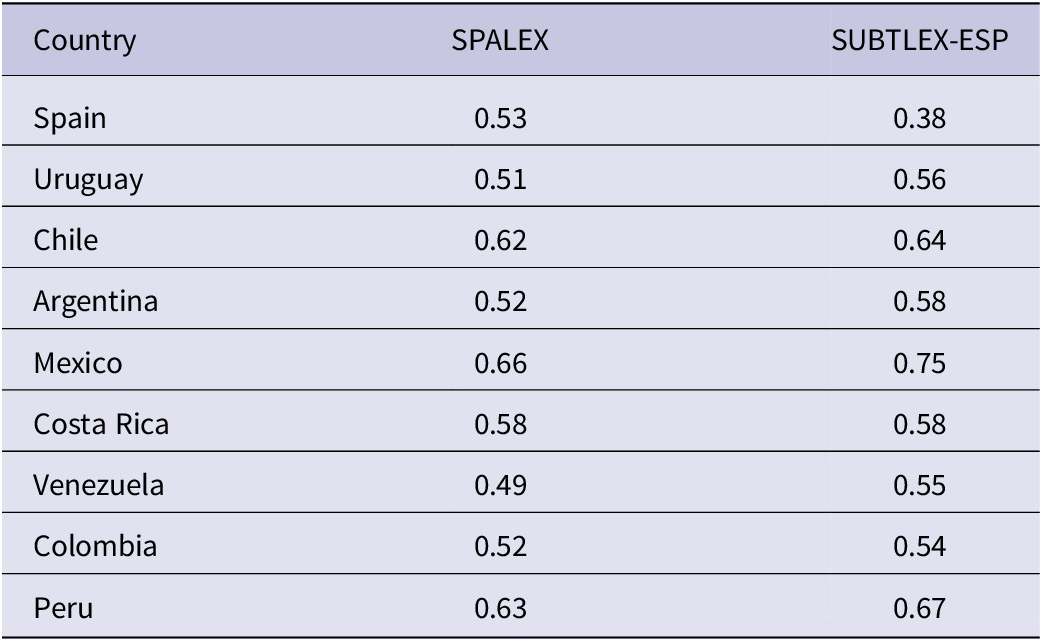
Task: Click the Argentina country cell
Action: (x=96, y=302)
